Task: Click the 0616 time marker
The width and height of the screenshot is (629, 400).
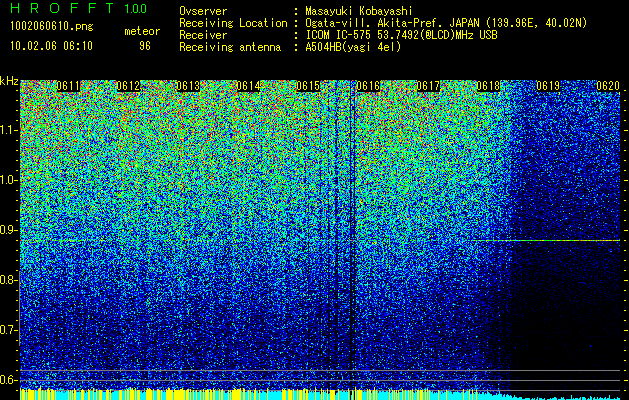Action: [368, 86]
